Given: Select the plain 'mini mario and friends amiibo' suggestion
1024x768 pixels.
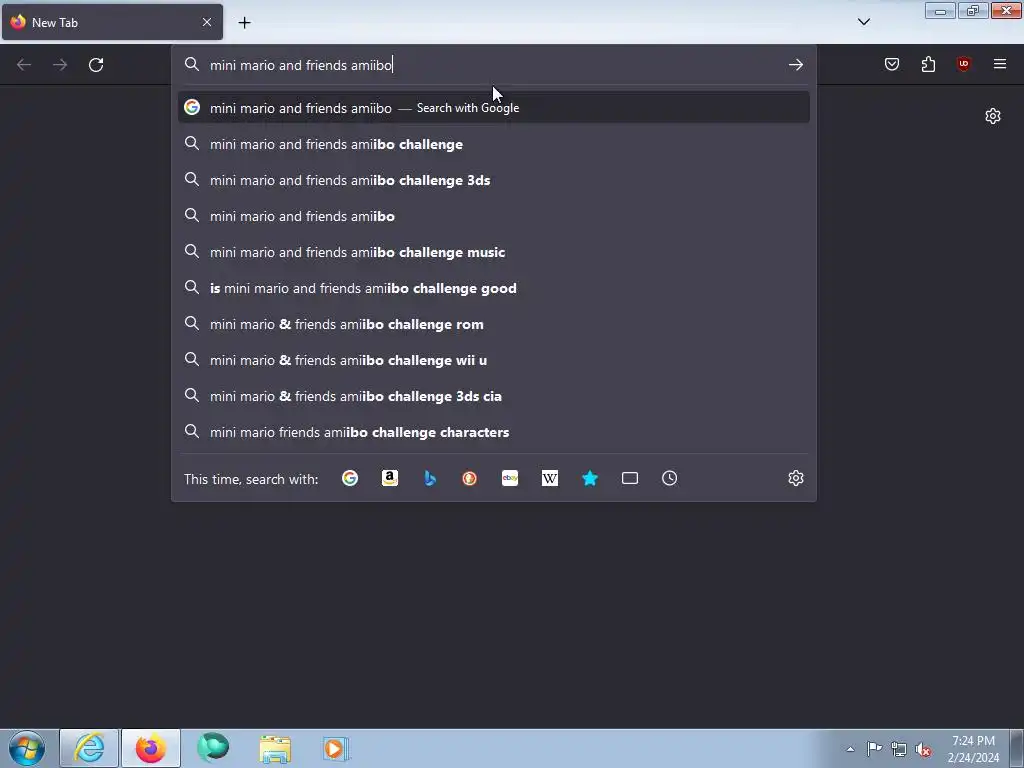Looking at the screenshot, I should click(x=494, y=216).
